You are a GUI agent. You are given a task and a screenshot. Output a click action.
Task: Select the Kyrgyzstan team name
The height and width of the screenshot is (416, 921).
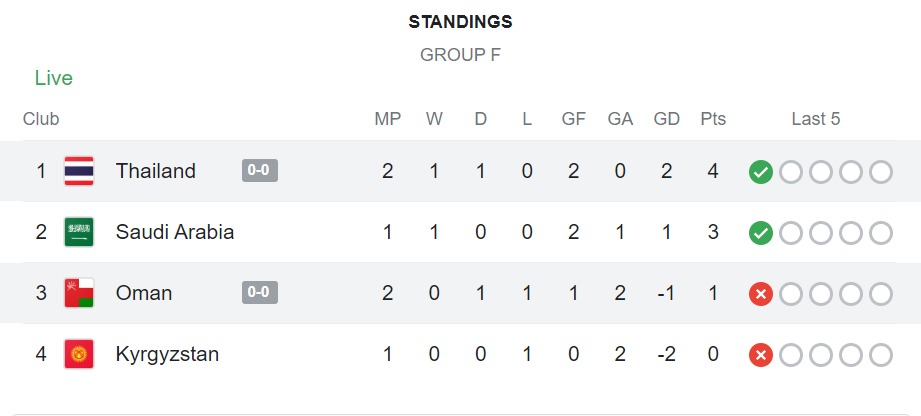point(167,354)
